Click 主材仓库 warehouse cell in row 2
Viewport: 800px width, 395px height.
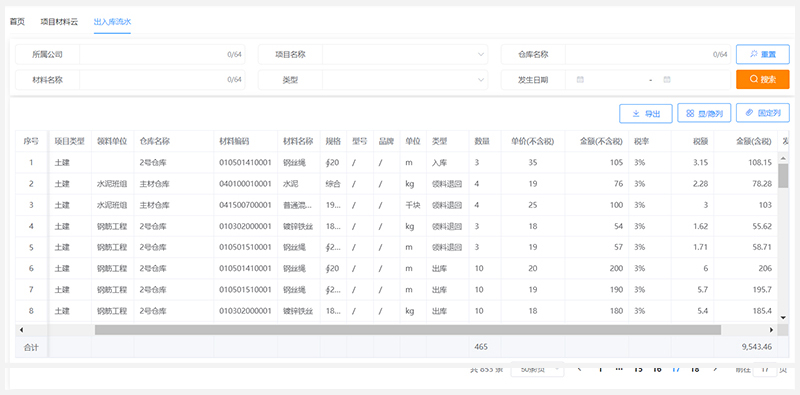click(154, 184)
